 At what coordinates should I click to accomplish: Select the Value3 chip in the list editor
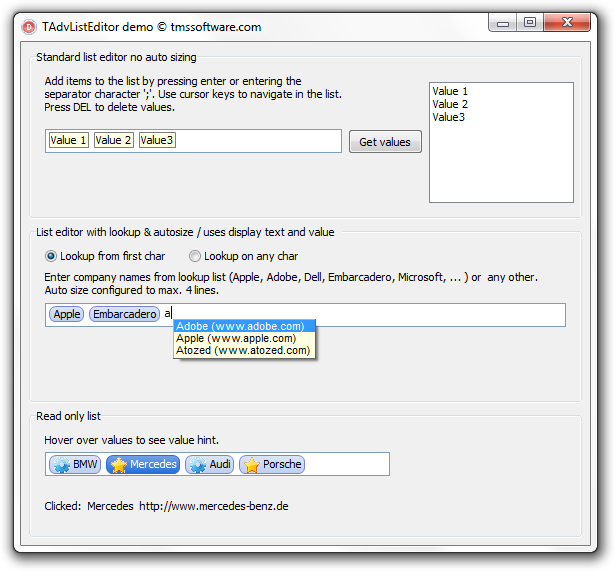(157, 141)
